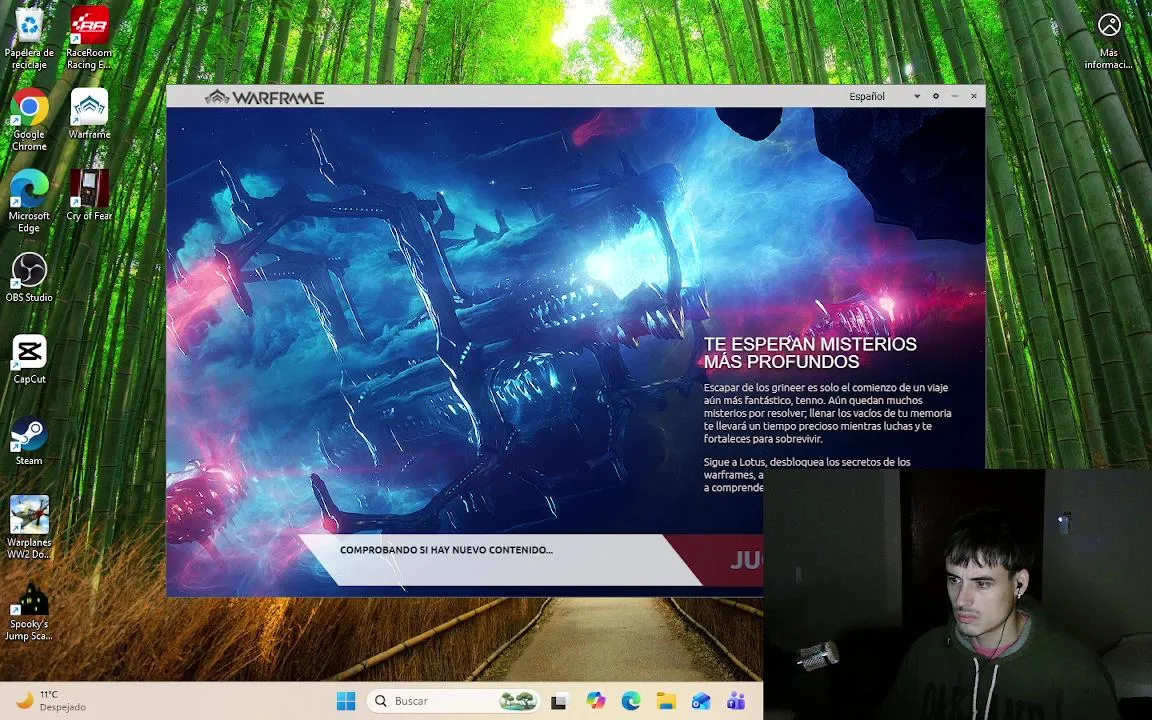Open the Microsoft Edge desktop shortcut
The height and width of the screenshot is (720, 1152).
pyautogui.click(x=29, y=201)
